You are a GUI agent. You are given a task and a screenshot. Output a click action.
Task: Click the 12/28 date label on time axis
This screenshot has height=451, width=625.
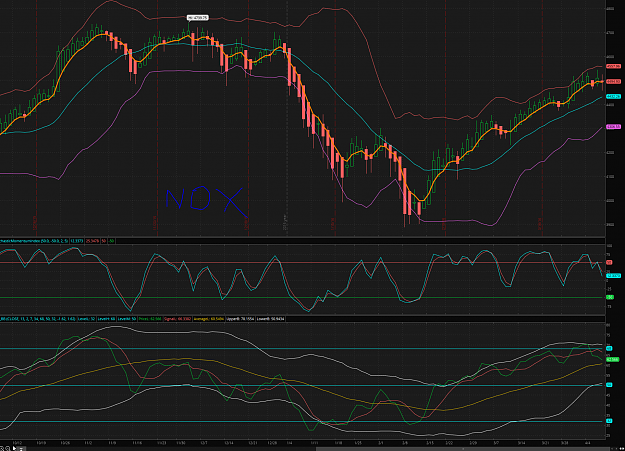pos(272,443)
